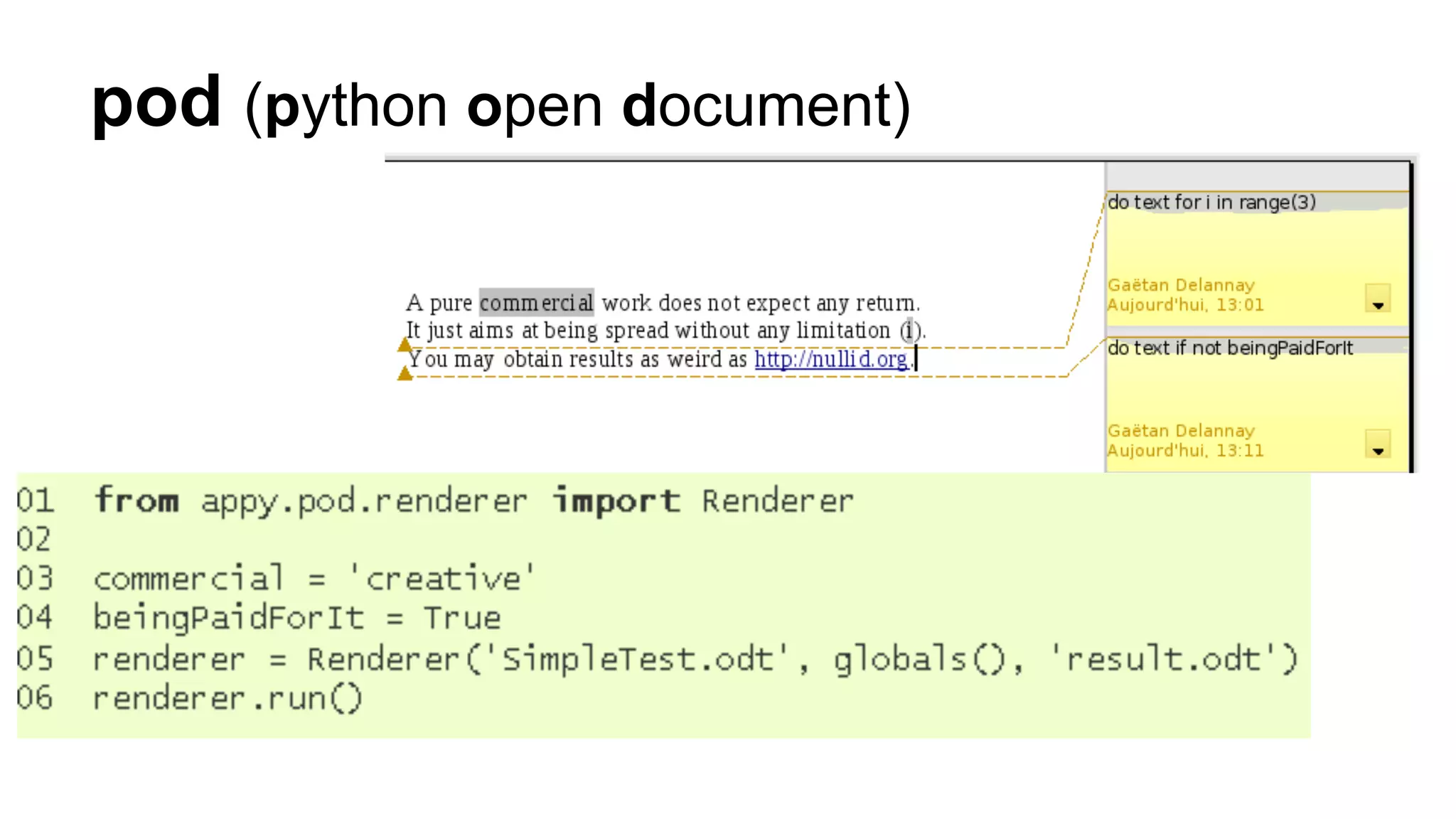Click the http://nullid.org hyperlink
The height and width of the screenshot is (819, 1456).
point(831,359)
